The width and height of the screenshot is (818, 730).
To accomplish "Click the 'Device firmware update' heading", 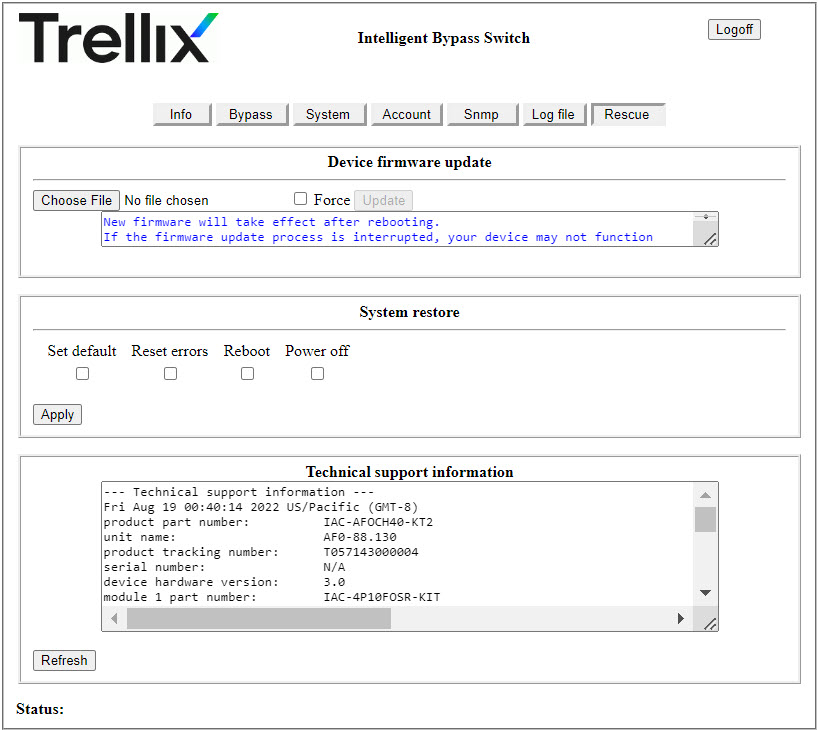I will pos(410,162).
